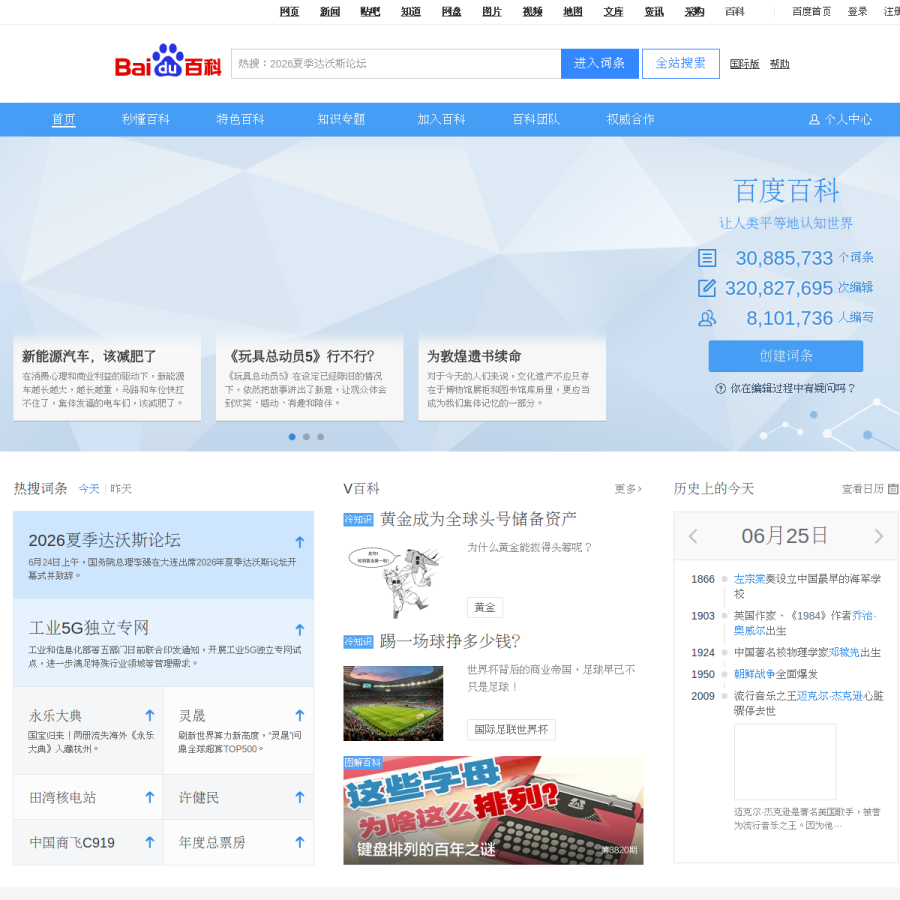Viewport: 900px width, 900px height.
Task: Open the 帮助 link
Action: coord(779,64)
